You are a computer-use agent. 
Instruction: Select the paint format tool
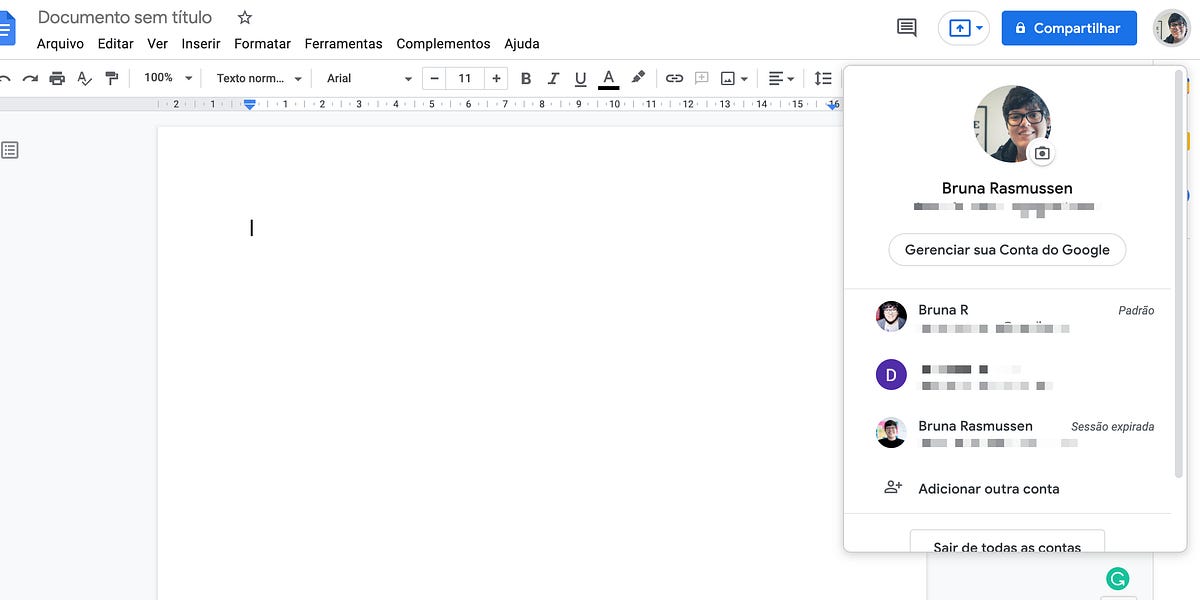[x=113, y=77]
